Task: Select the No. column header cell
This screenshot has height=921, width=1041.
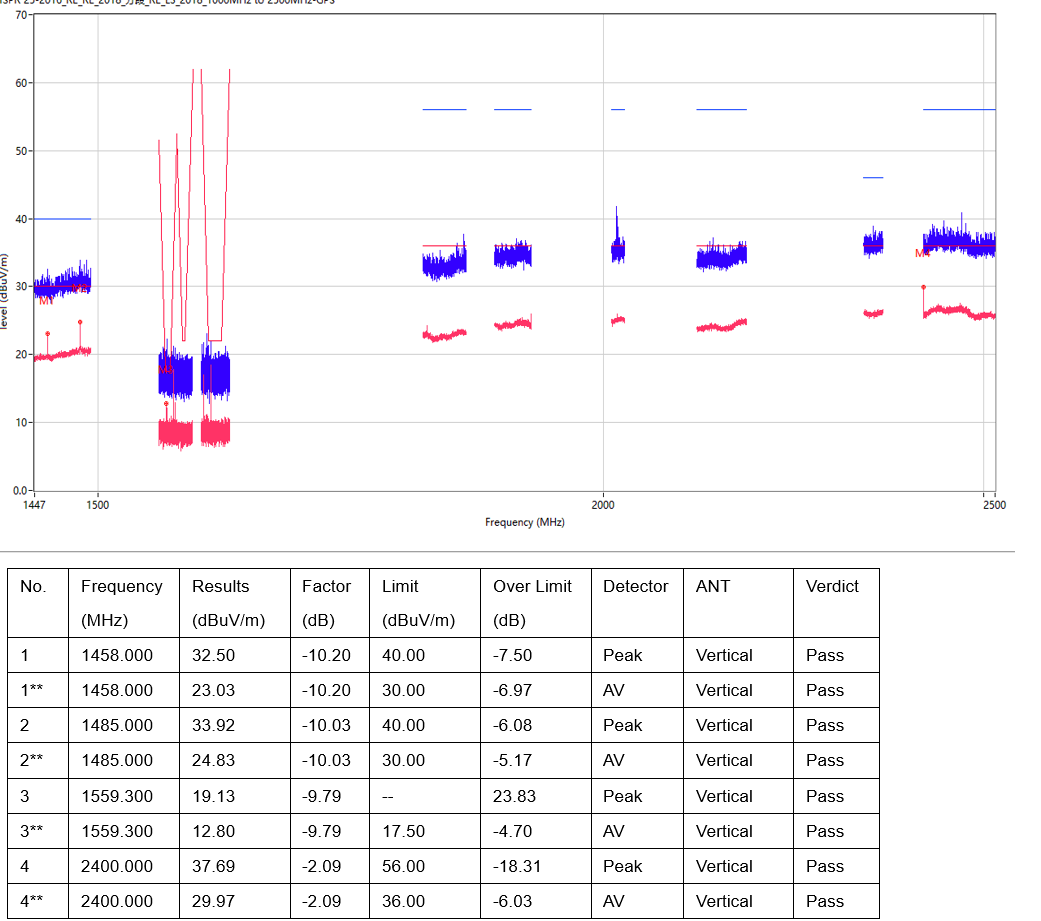Action: click(x=33, y=587)
